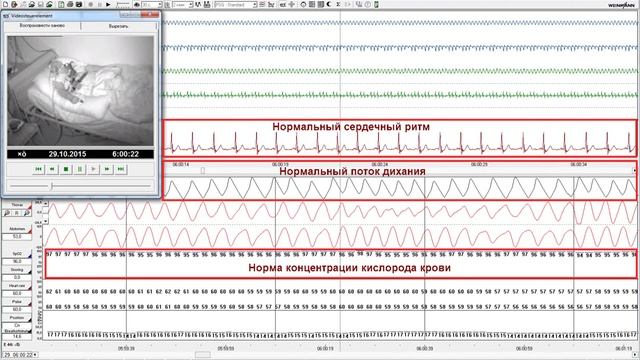
Task: Jump to the video end with skip-forward button
Action: [121, 169]
